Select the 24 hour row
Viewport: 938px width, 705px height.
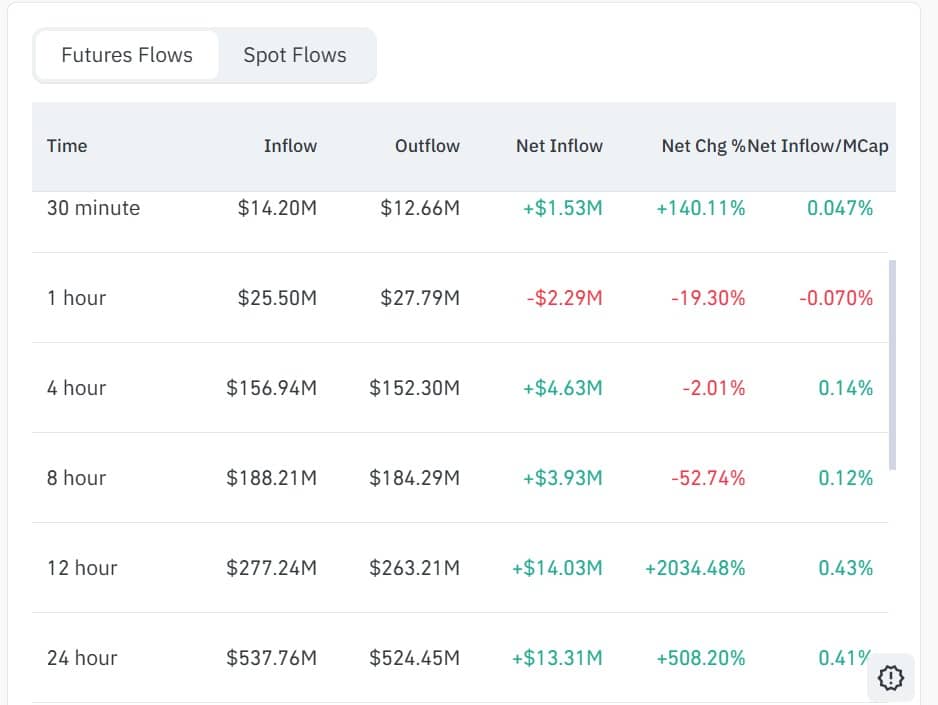click(x=82, y=658)
